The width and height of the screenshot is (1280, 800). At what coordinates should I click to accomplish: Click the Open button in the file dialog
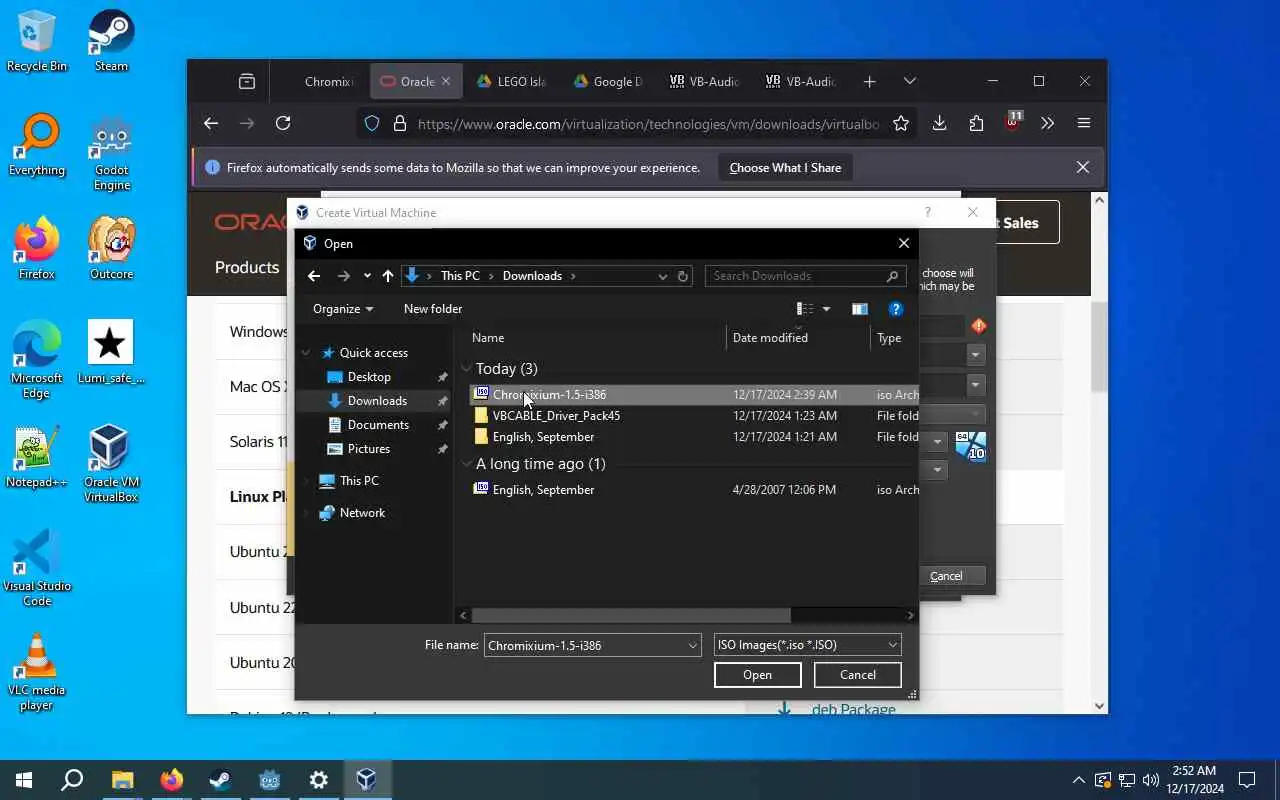point(757,675)
